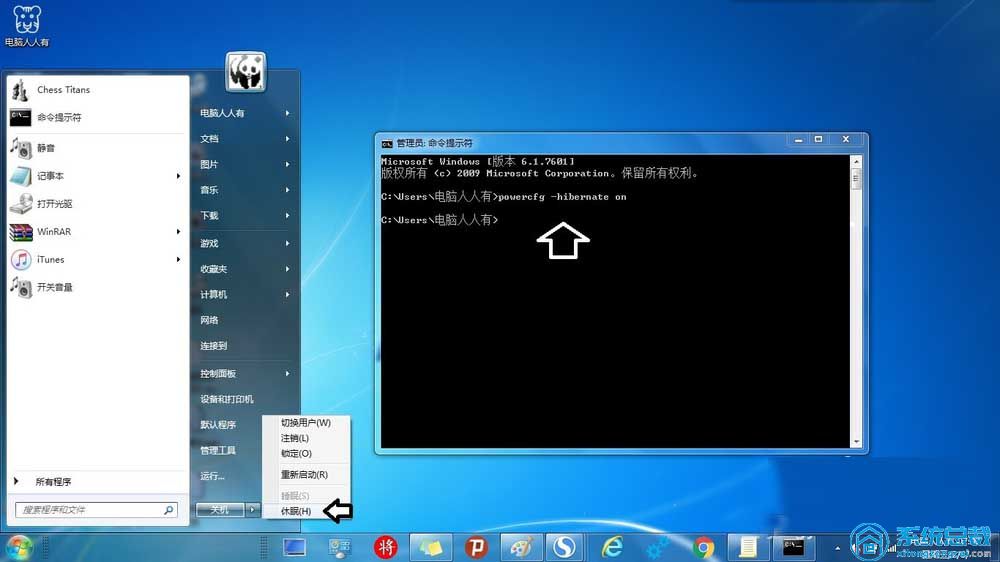Open Chess Titans from the Start menu
This screenshot has width=1000, height=562.
click(62, 90)
